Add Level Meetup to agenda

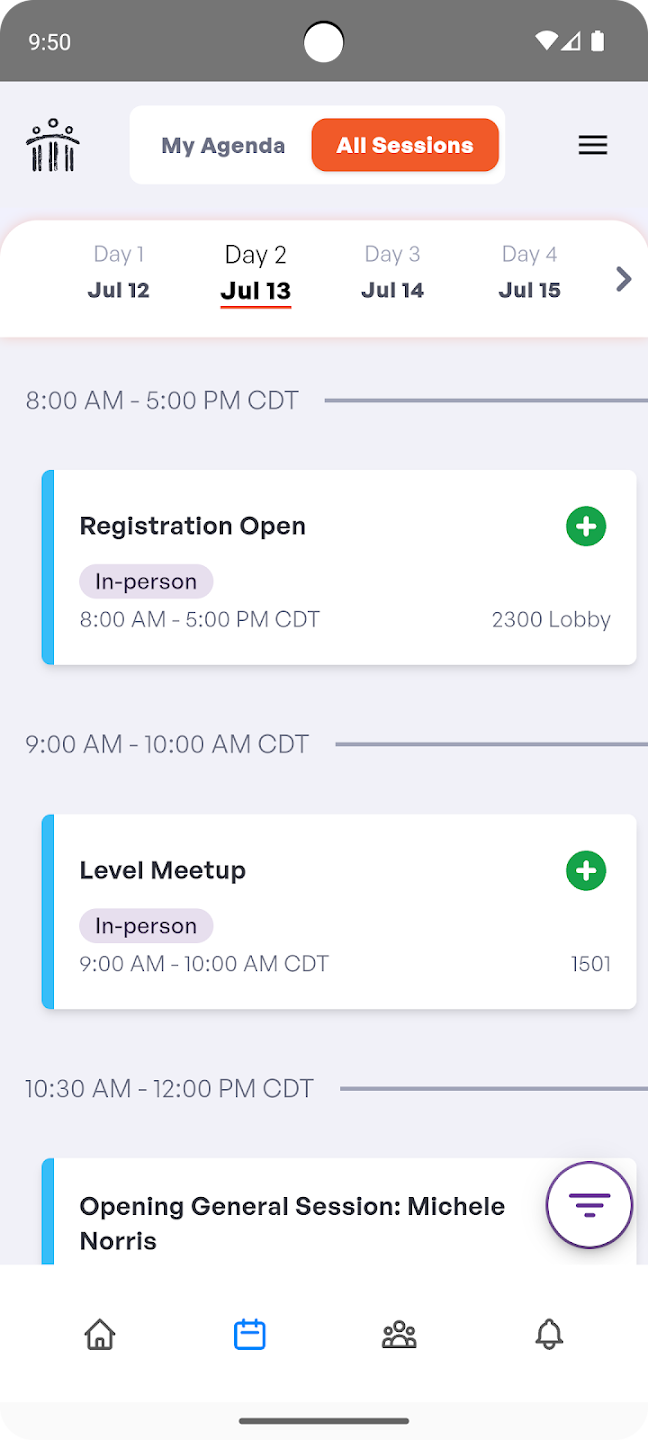pos(586,870)
